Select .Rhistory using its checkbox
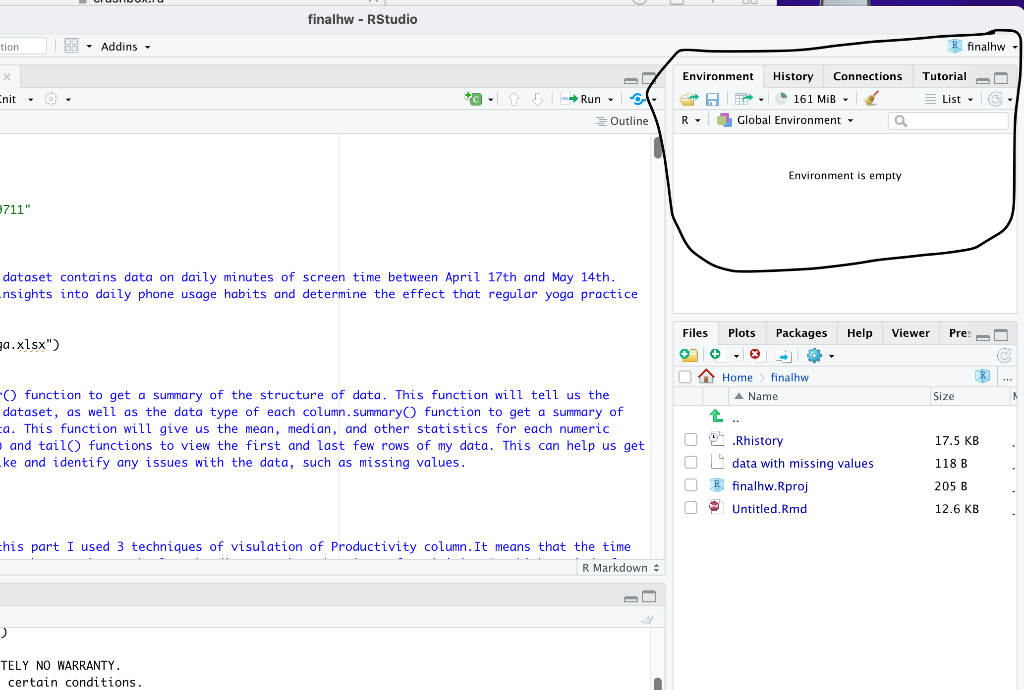Viewport: 1024px width, 690px height. [x=691, y=440]
